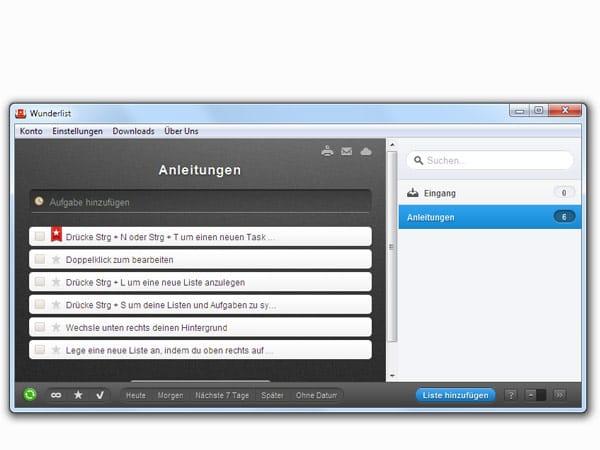Filter tasks due Später
The height and width of the screenshot is (450, 600).
272,395
